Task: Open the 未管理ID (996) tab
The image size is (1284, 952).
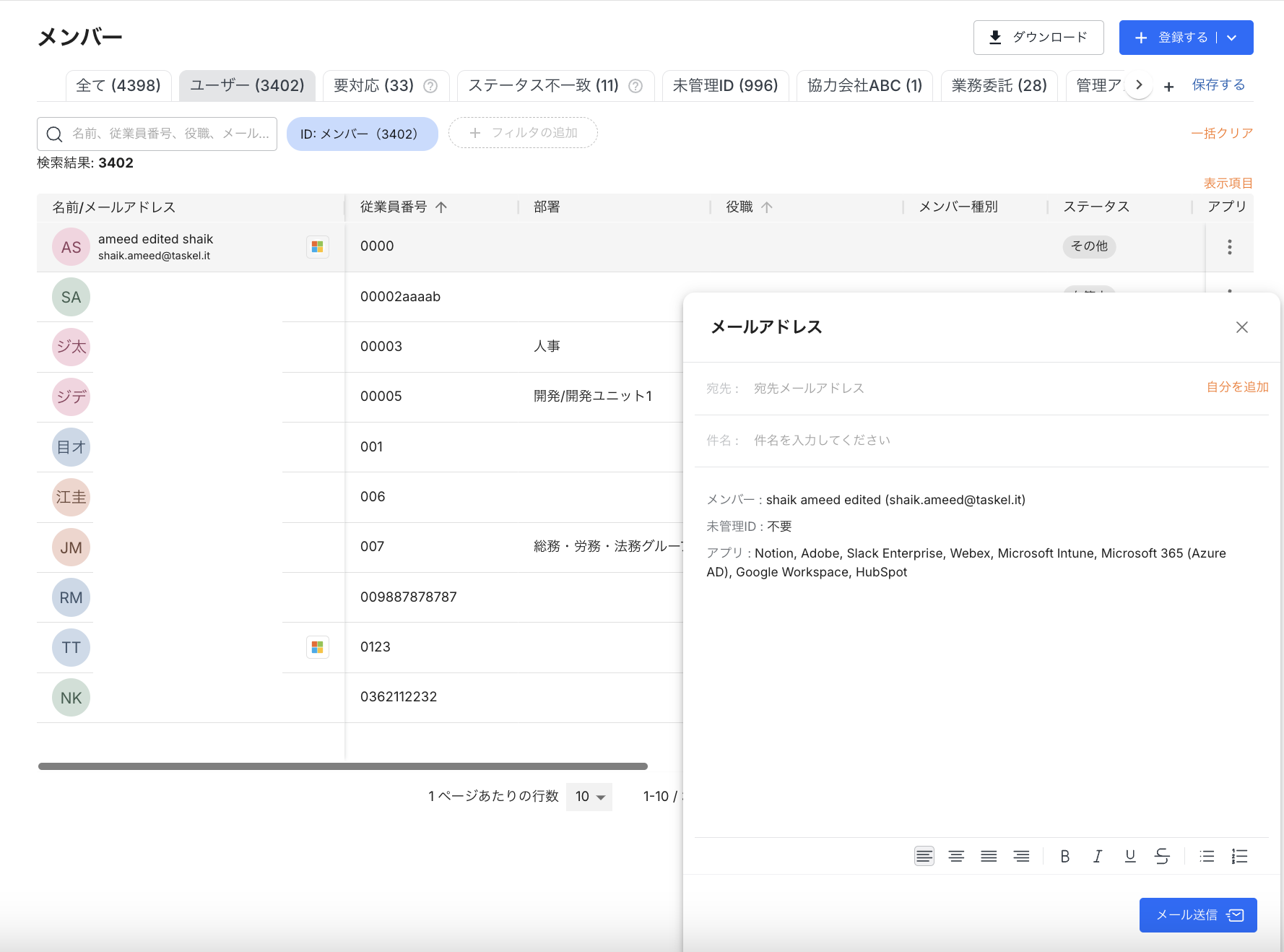Action: [x=725, y=86]
